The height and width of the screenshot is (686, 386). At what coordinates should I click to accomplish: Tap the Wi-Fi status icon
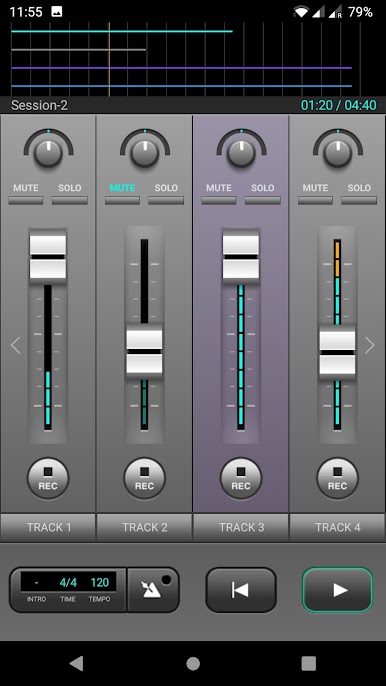click(x=301, y=12)
